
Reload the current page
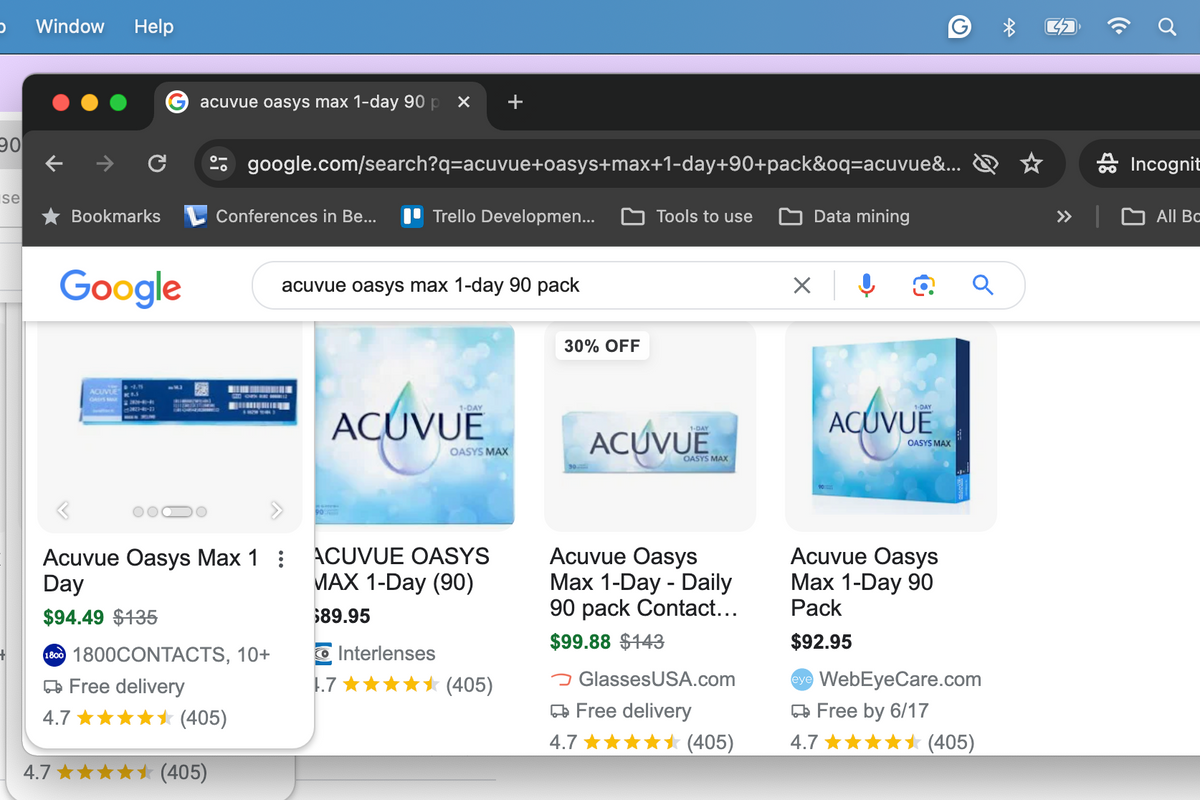click(156, 163)
